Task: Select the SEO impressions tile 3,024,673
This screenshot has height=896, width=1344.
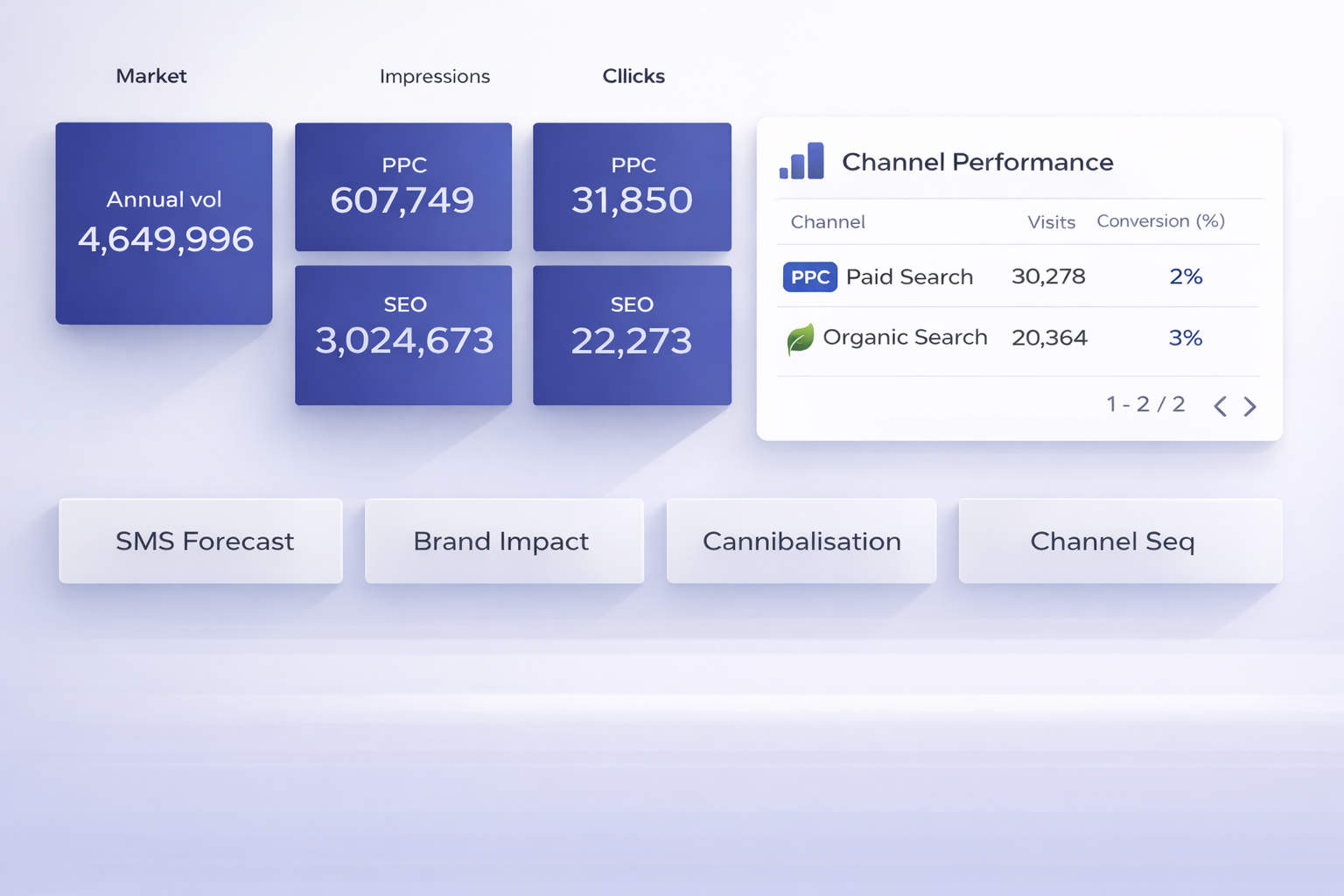Action: [403, 335]
